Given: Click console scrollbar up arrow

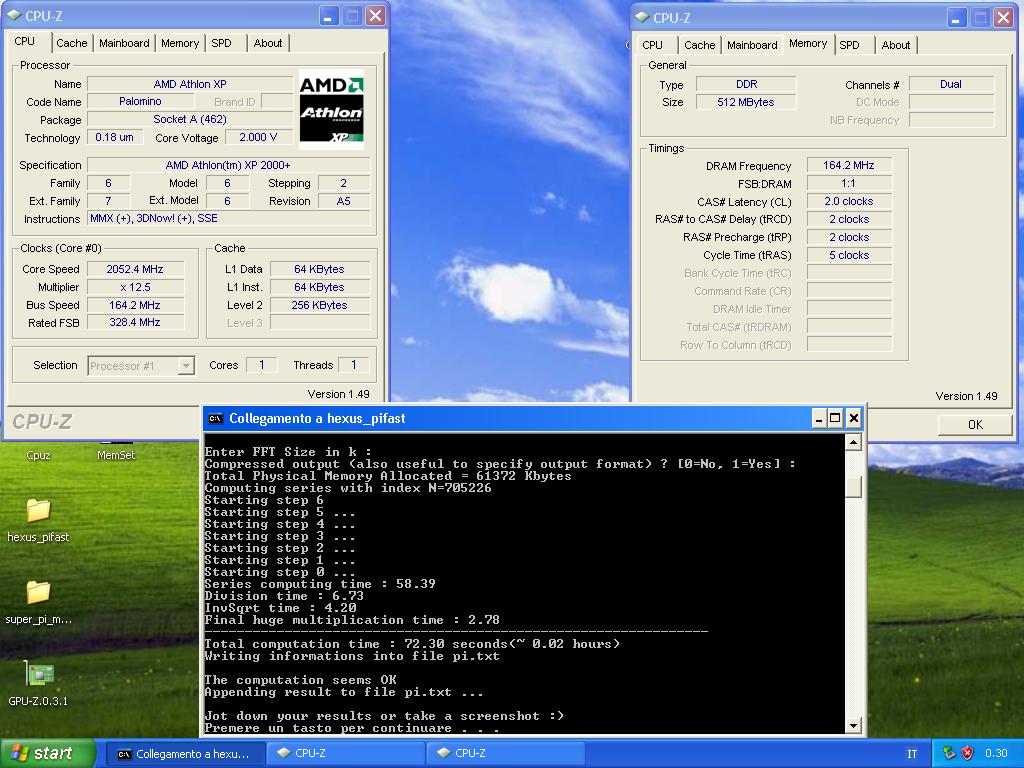Looking at the screenshot, I should point(854,443).
